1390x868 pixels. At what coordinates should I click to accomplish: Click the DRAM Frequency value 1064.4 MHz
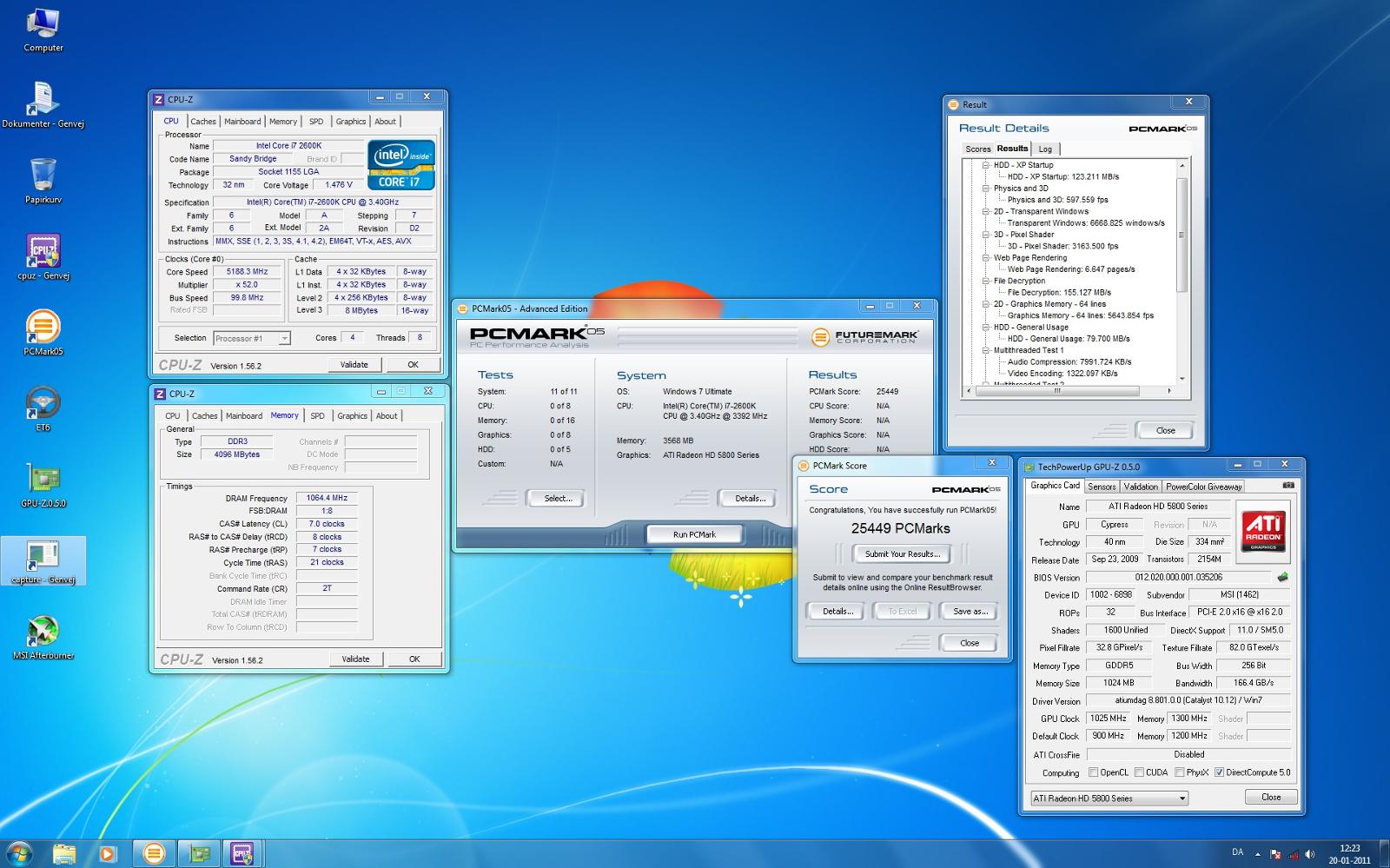[x=327, y=498]
